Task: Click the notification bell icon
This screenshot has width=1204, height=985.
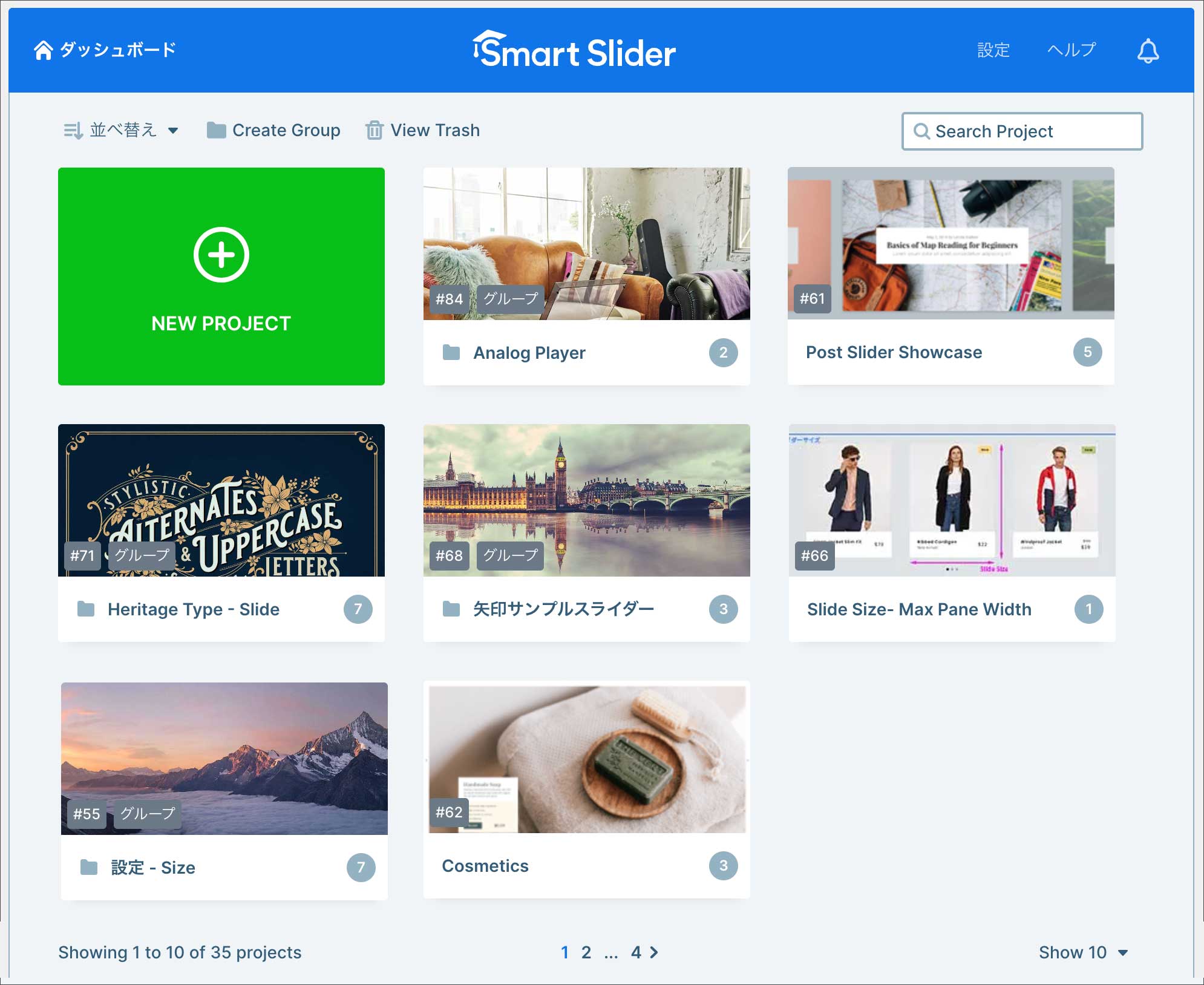Action: point(1148,50)
